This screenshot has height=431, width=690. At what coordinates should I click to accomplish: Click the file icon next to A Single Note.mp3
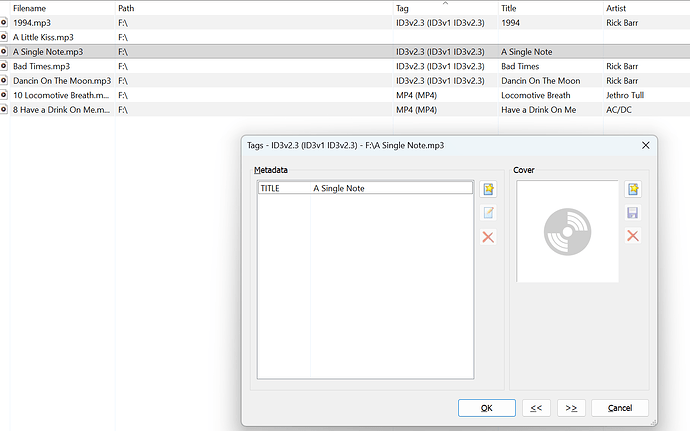coord(4,52)
